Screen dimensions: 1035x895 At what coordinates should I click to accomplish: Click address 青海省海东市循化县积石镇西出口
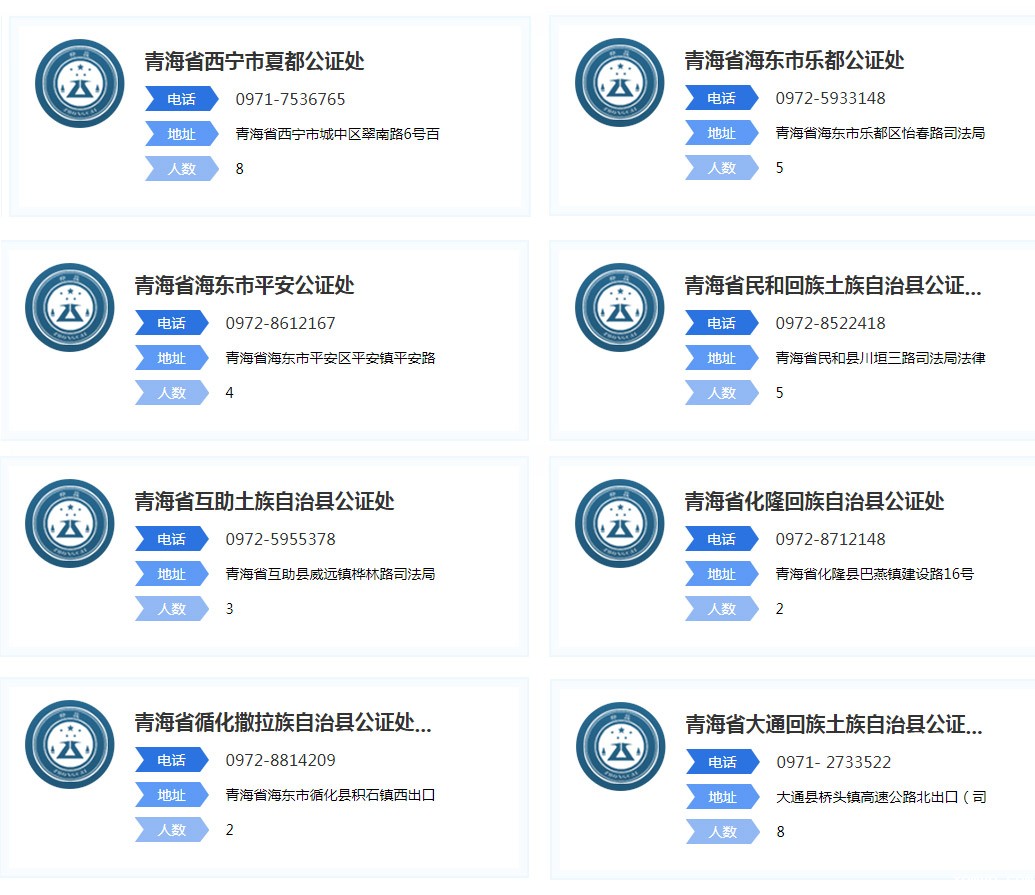[x=330, y=796]
